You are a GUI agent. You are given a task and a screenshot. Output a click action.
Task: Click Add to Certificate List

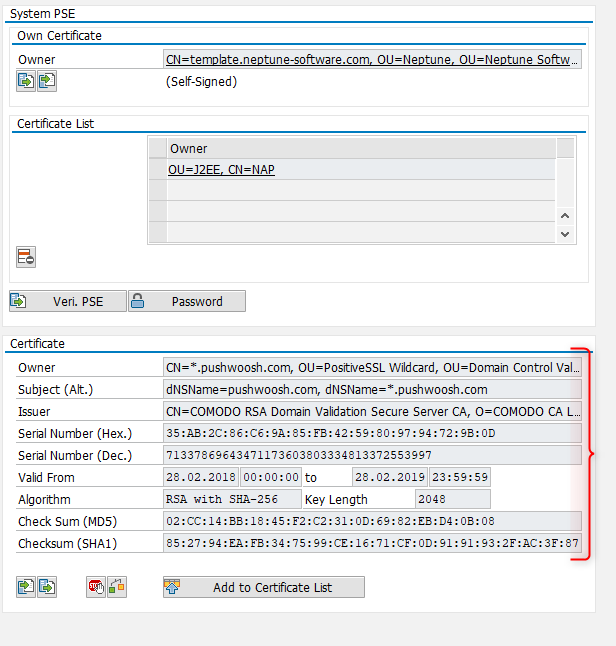[263, 587]
